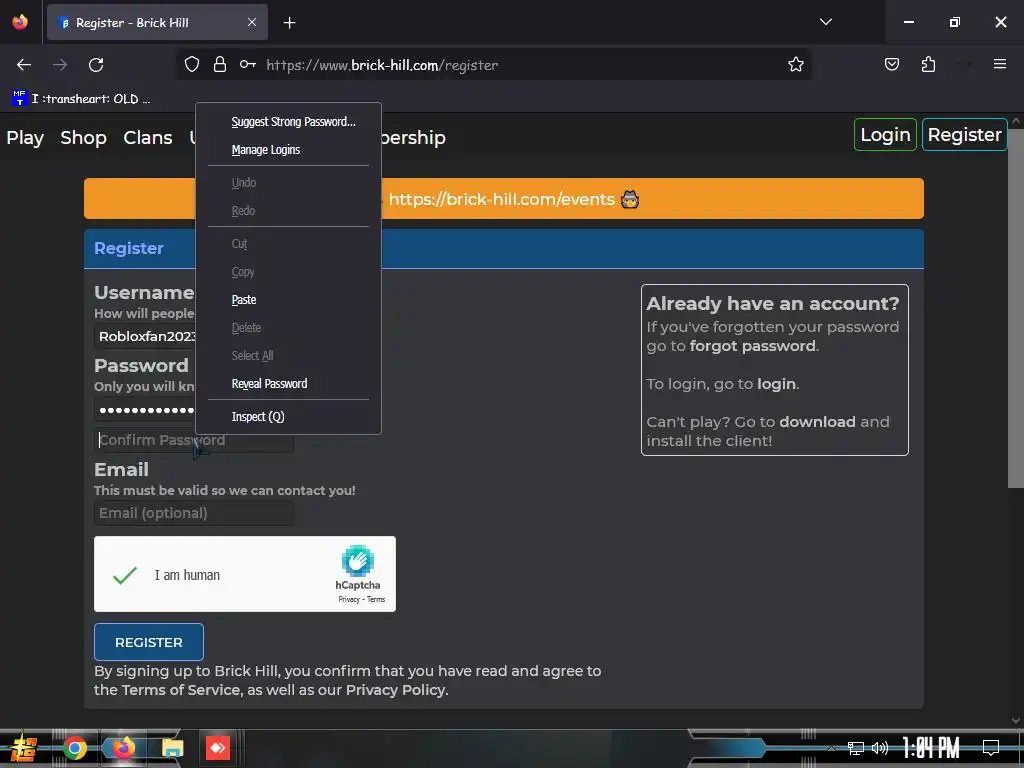Click the volume speaker tray icon
1024x768 pixels.
tap(880, 748)
